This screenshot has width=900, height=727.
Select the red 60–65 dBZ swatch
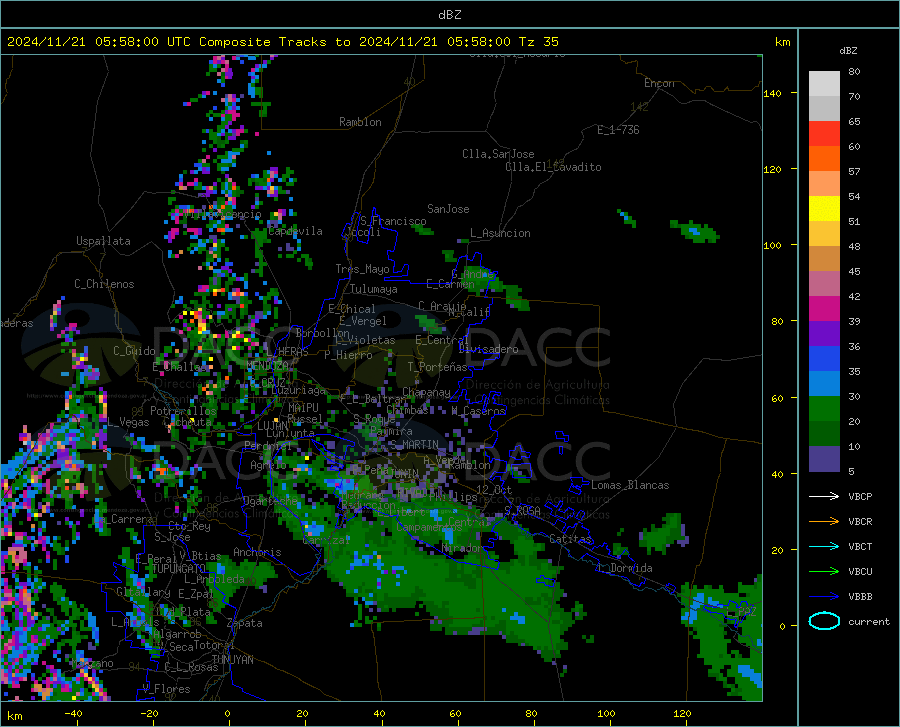tap(824, 134)
